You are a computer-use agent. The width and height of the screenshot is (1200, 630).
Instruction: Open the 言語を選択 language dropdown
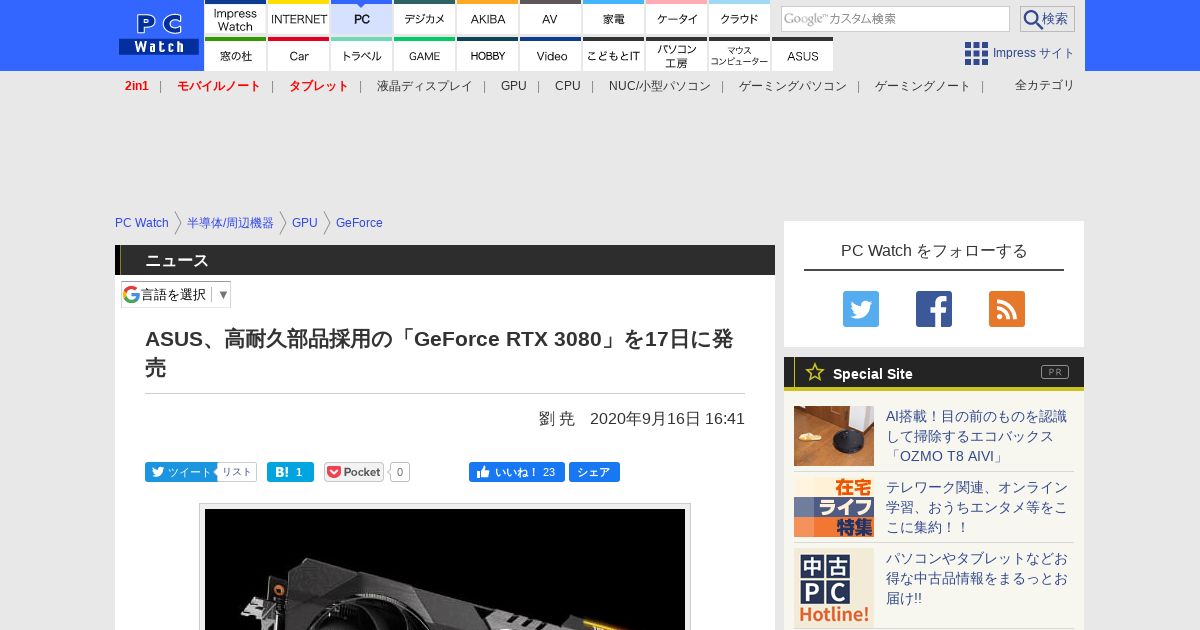[x=176, y=294]
